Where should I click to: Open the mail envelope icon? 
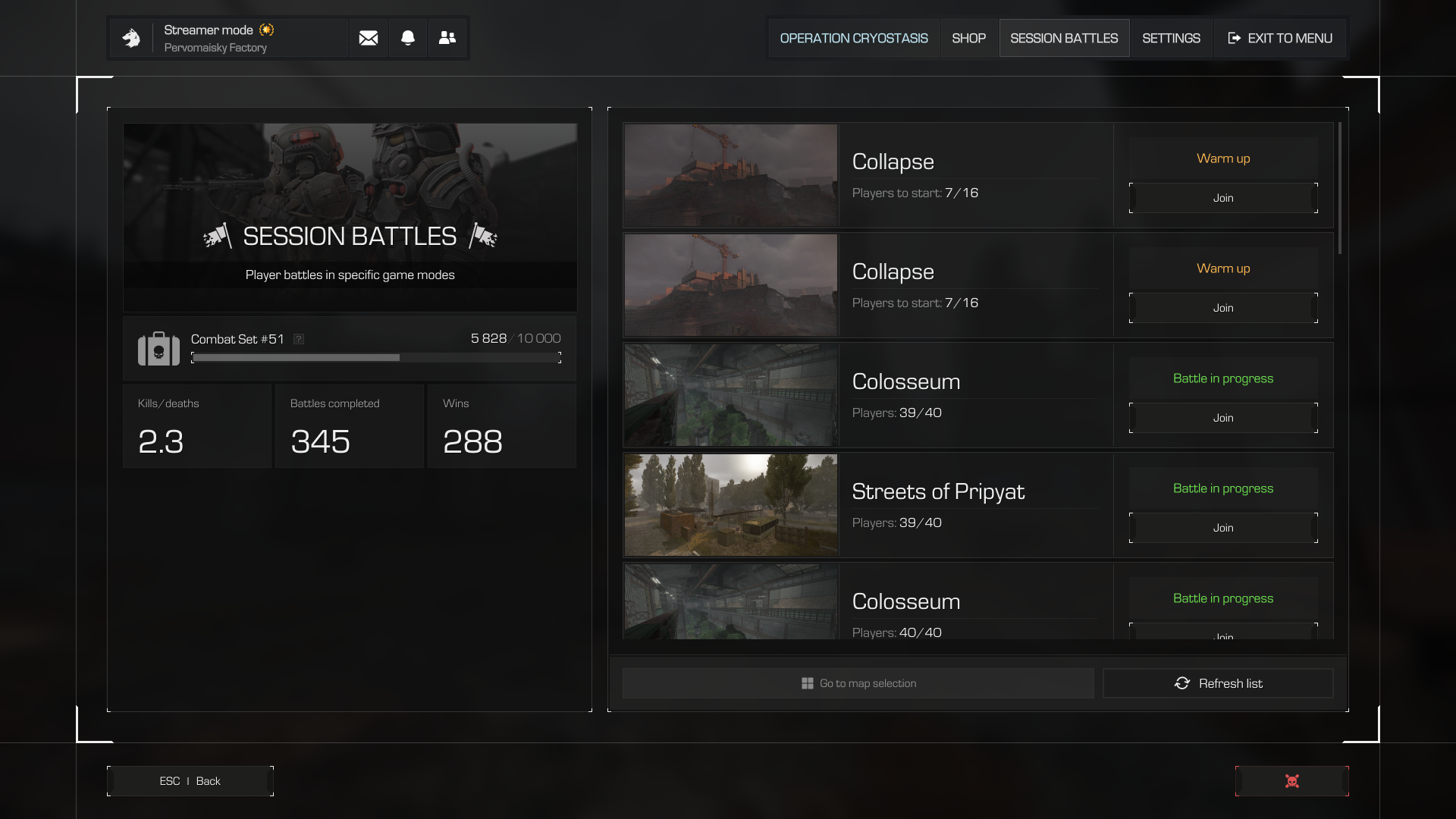[369, 38]
